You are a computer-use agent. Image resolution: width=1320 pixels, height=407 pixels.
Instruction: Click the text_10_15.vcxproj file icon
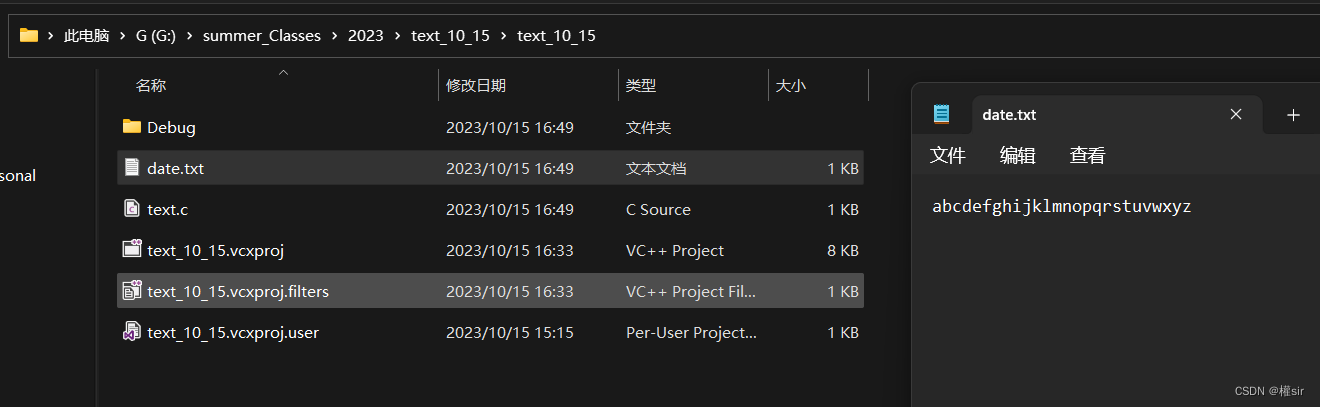(x=131, y=249)
